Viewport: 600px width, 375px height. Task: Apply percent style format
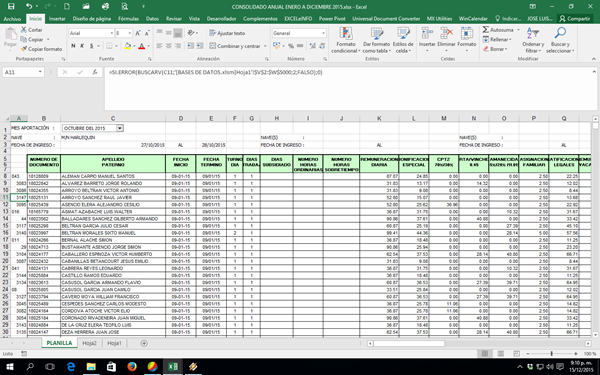[x=291, y=46]
